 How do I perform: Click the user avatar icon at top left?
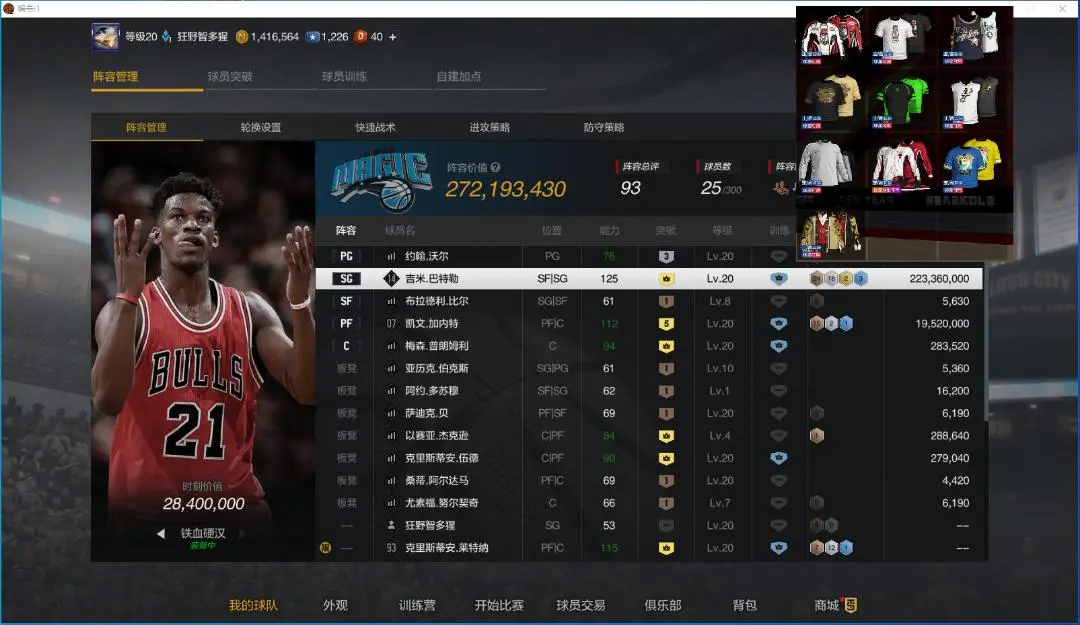click(x=105, y=37)
